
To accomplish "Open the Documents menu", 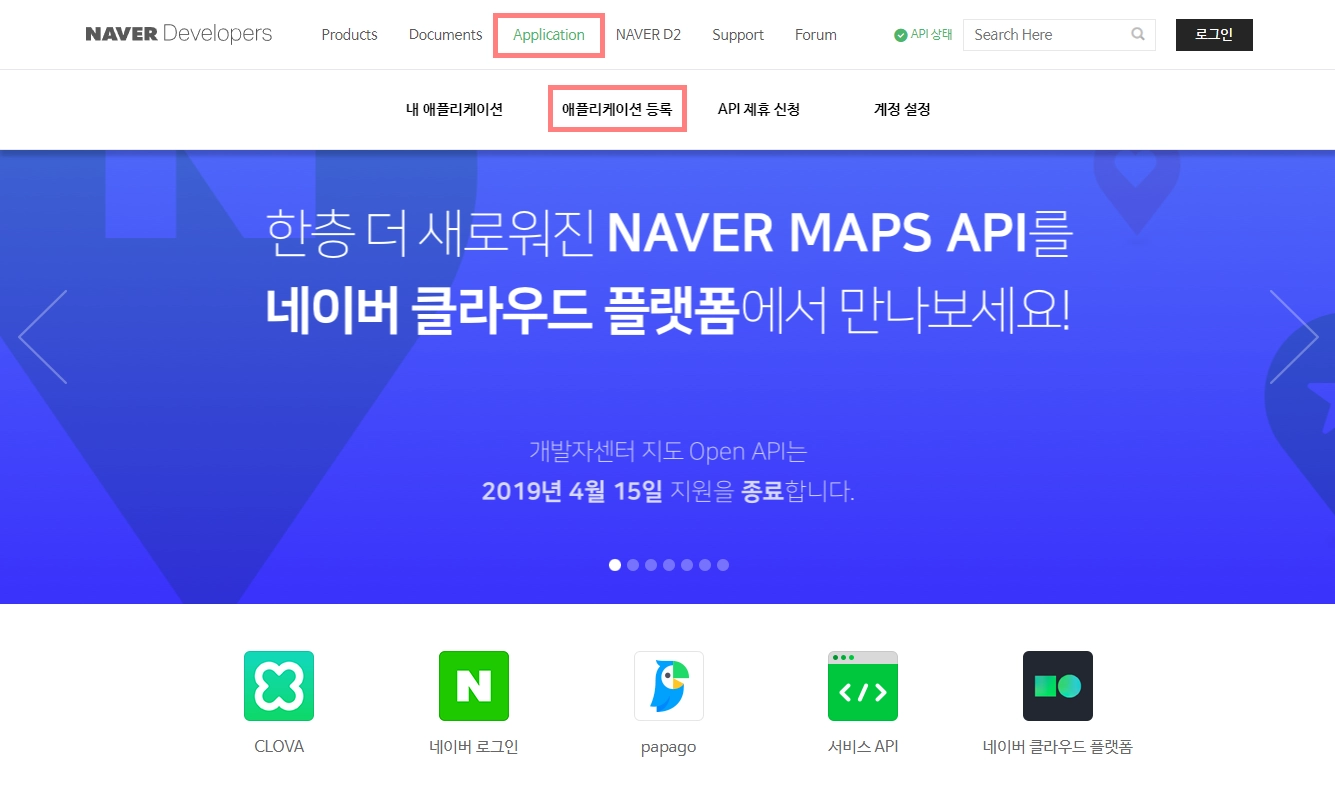I will pos(445,35).
